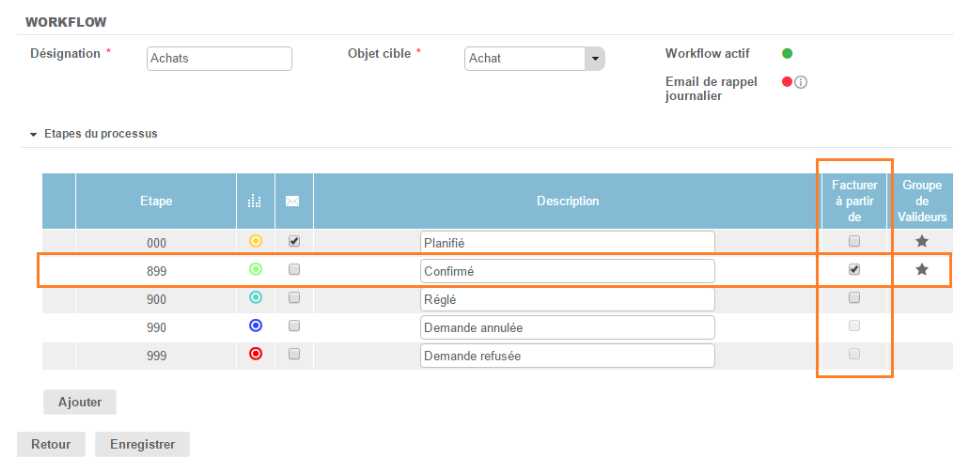The height and width of the screenshot is (468, 966).
Task: Click the red status circle for step 999
Action: (255, 354)
